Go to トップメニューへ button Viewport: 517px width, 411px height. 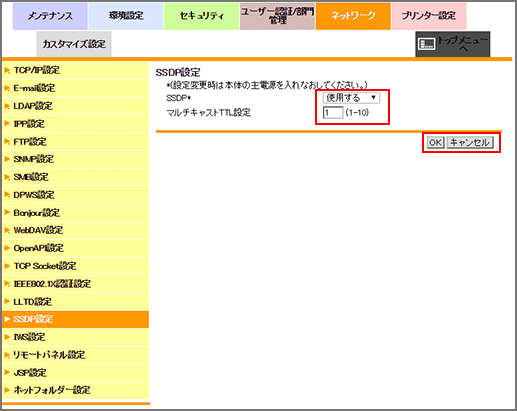tap(453, 44)
